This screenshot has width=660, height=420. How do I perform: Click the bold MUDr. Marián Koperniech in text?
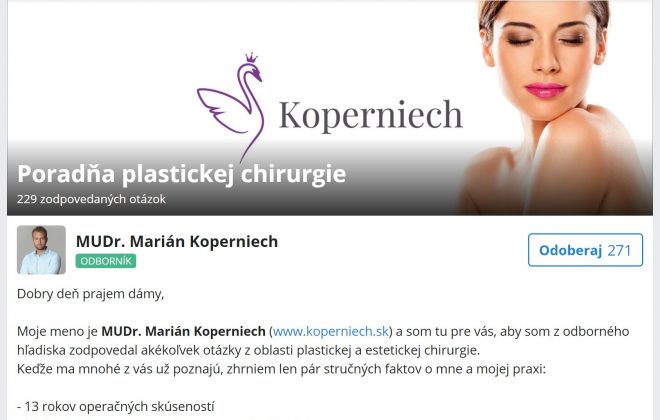[184, 331]
